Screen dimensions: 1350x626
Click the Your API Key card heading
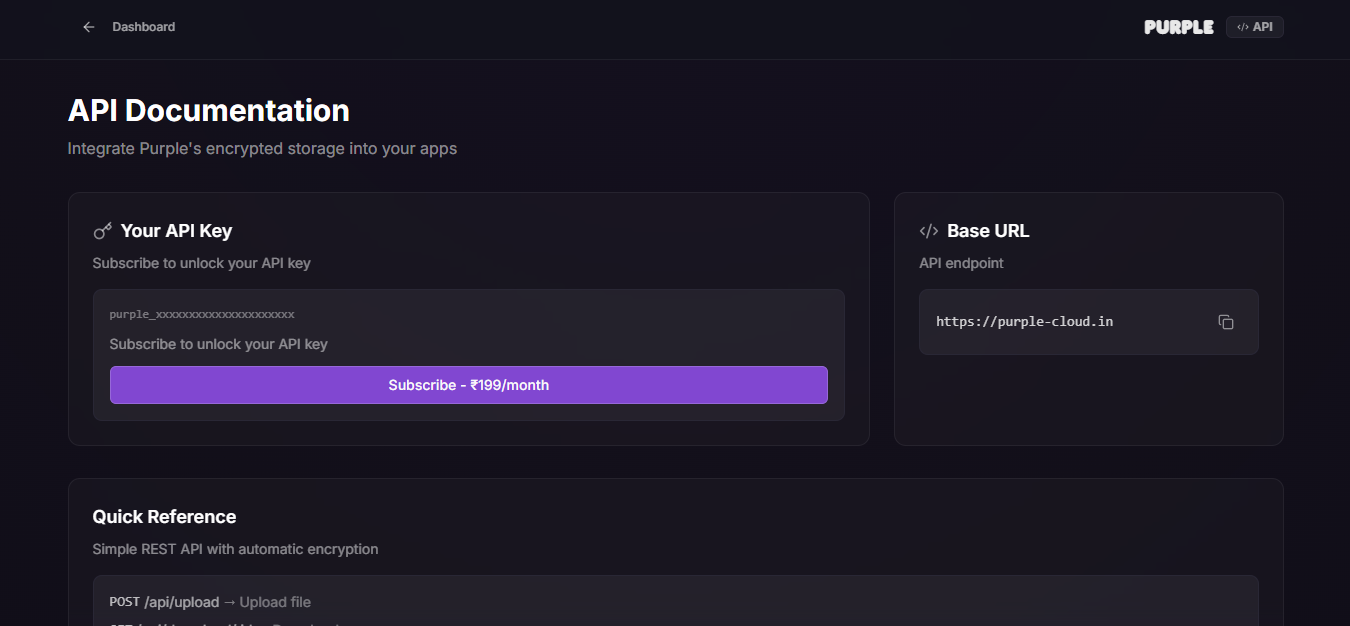coord(176,230)
